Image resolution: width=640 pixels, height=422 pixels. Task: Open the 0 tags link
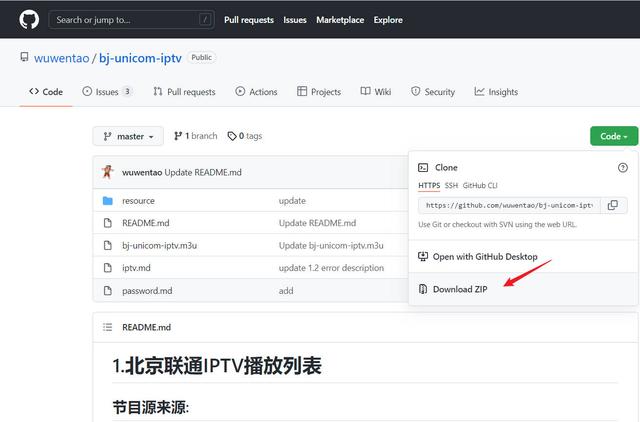point(245,136)
